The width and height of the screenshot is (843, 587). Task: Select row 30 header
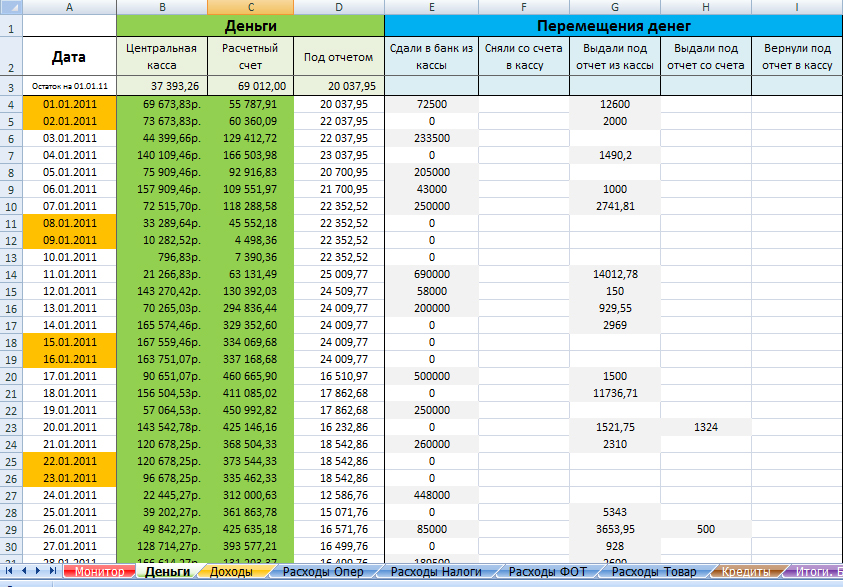11,546
